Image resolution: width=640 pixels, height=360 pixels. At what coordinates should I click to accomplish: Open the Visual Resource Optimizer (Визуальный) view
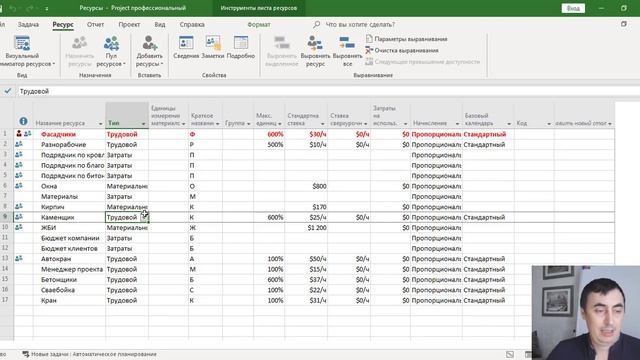(22, 51)
